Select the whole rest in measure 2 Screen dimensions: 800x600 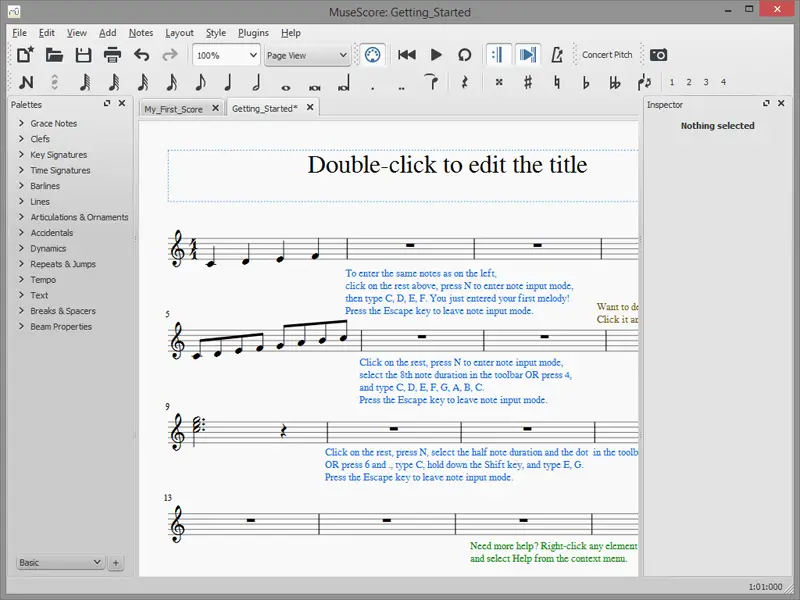click(410, 245)
